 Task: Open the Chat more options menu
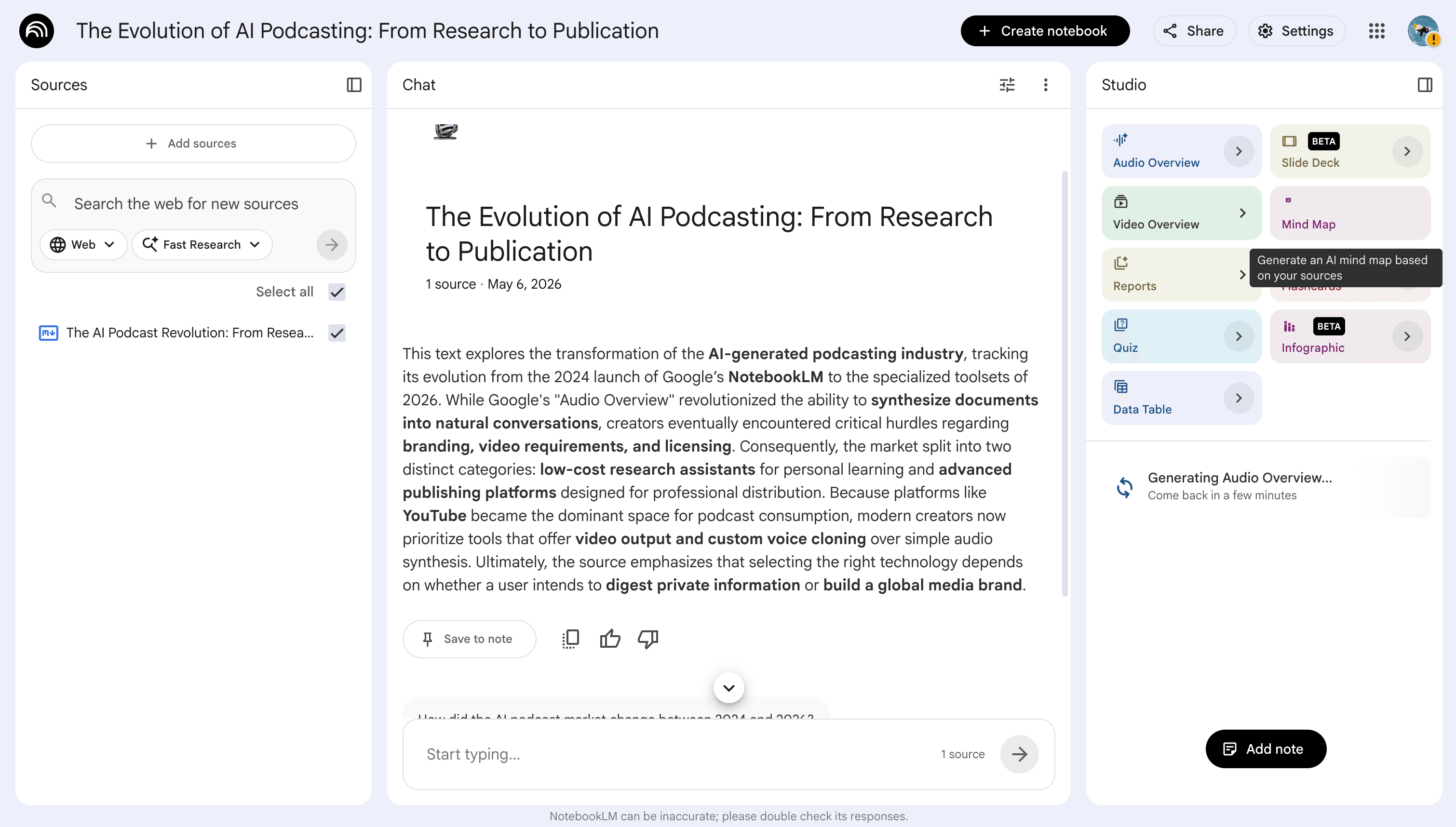tap(1045, 85)
